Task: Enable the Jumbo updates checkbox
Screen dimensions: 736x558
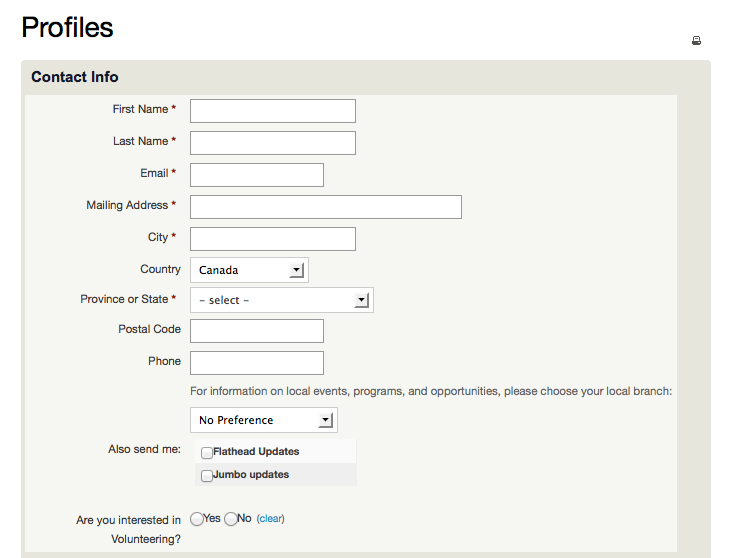Action: (207, 475)
